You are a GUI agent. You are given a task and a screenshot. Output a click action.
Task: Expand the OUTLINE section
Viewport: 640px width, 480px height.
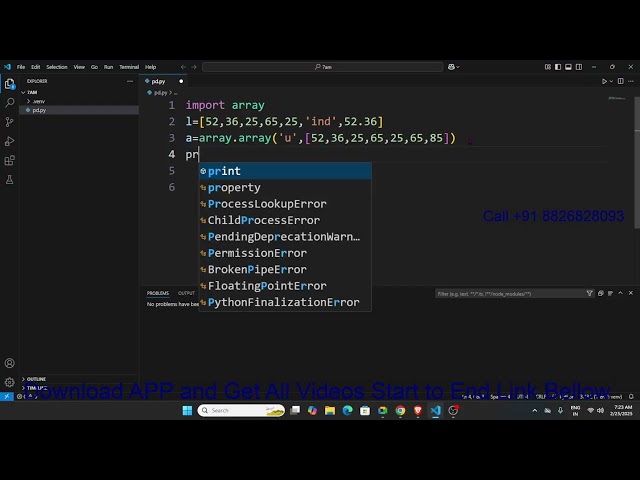tap(36, 379)
